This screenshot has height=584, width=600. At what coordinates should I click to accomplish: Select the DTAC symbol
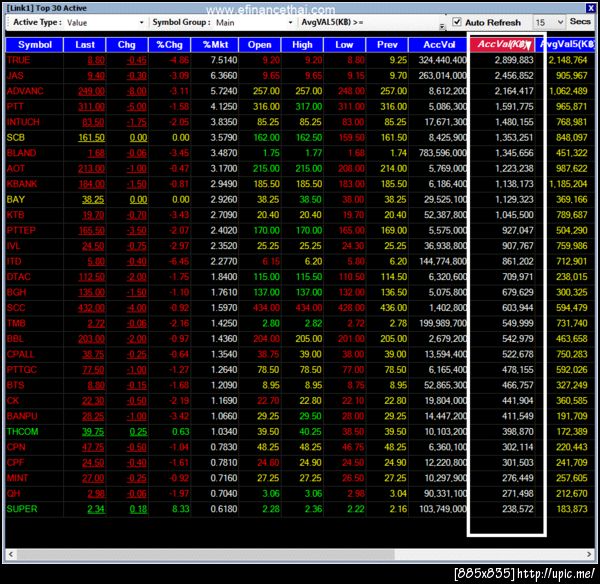pyautogui.click(x=18, y=277)
